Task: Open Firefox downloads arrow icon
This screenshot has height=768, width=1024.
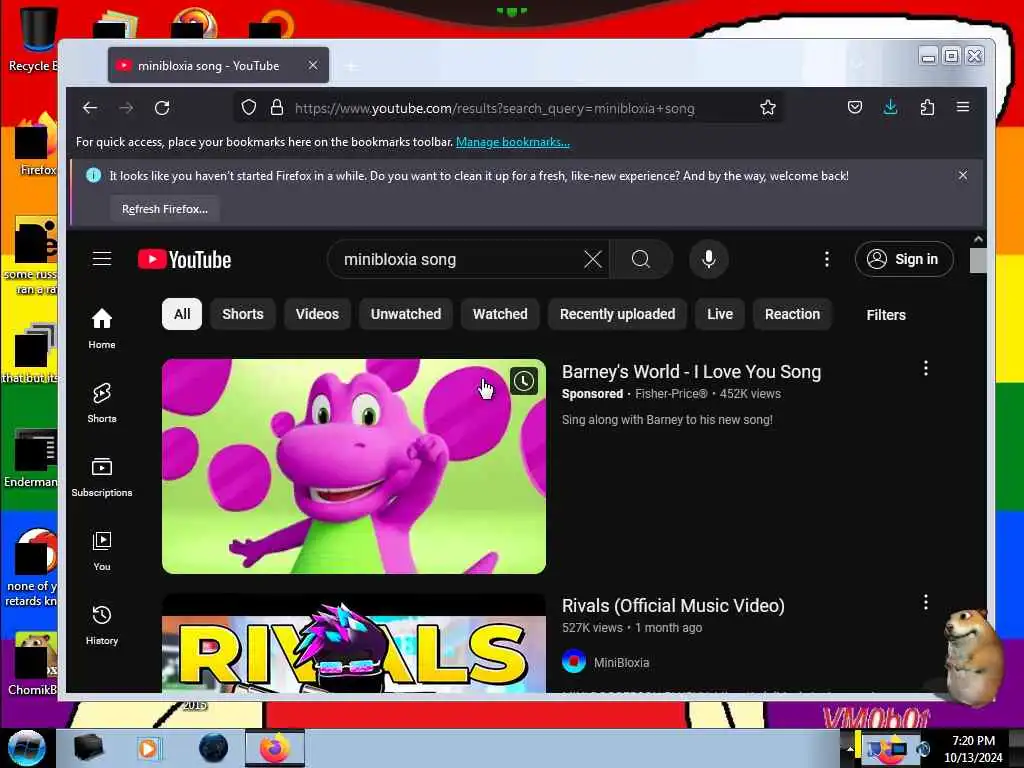Action: pyautogui.click(x=890, y=107)
